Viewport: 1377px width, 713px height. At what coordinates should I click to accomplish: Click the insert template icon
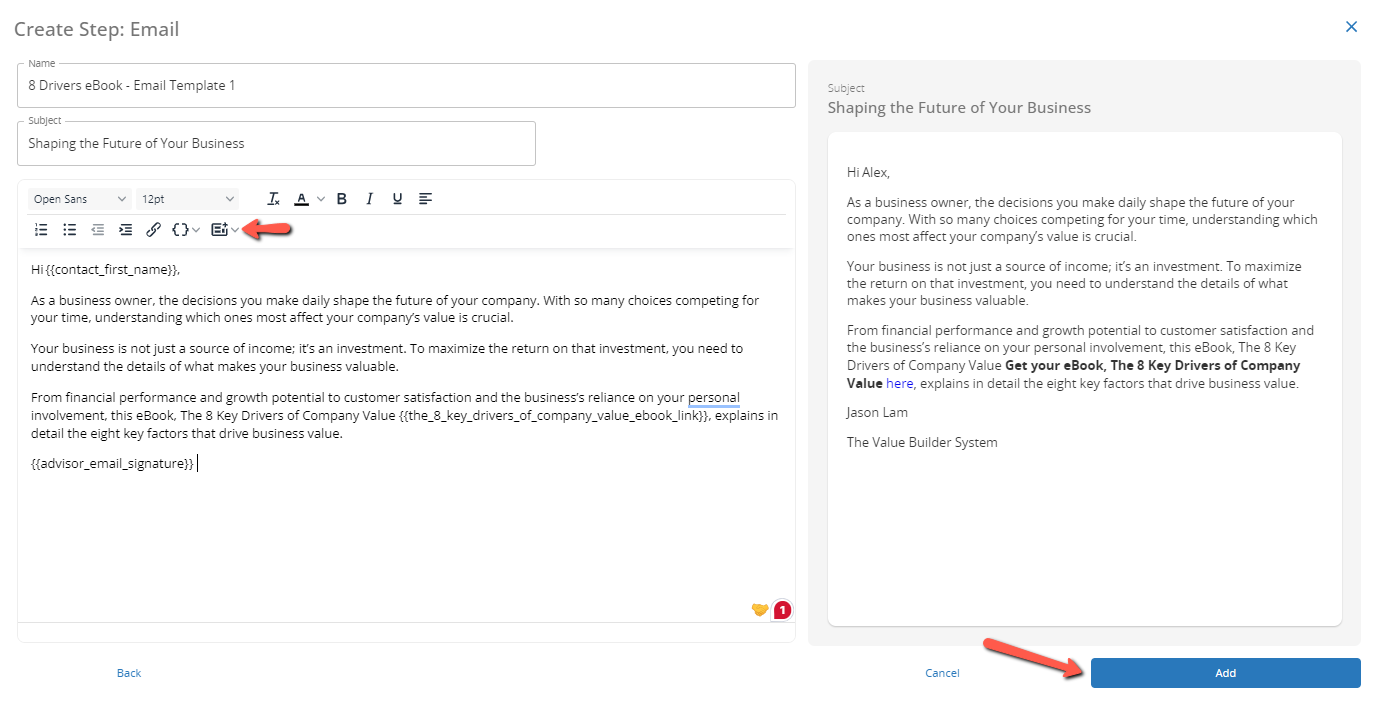tap(220, 229)
